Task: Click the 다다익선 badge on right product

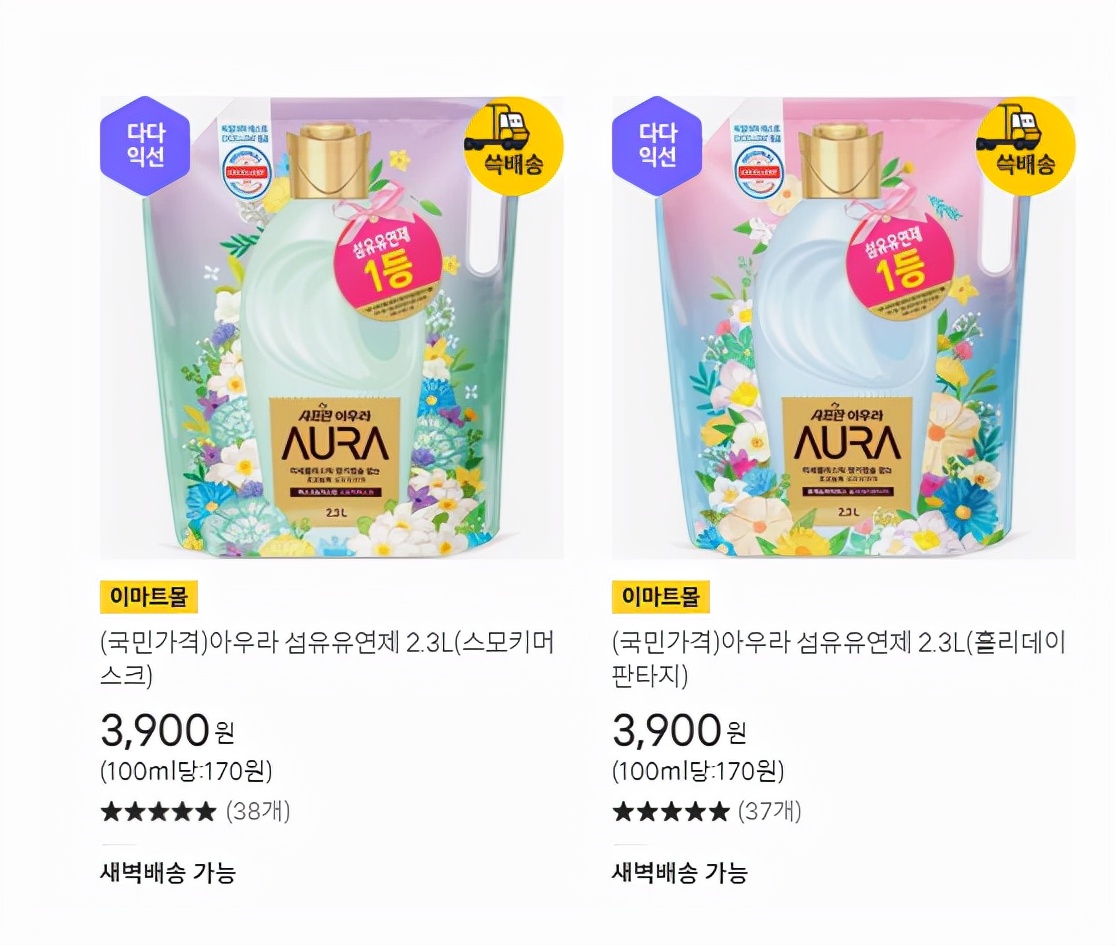Action: [x=657, y=146]
